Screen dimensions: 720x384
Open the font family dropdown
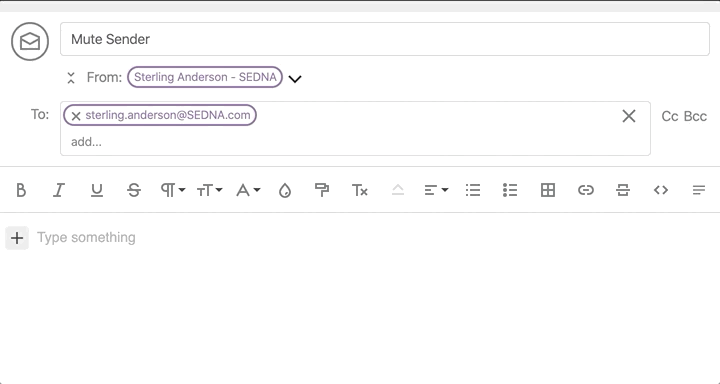click(x=248, y=190)
